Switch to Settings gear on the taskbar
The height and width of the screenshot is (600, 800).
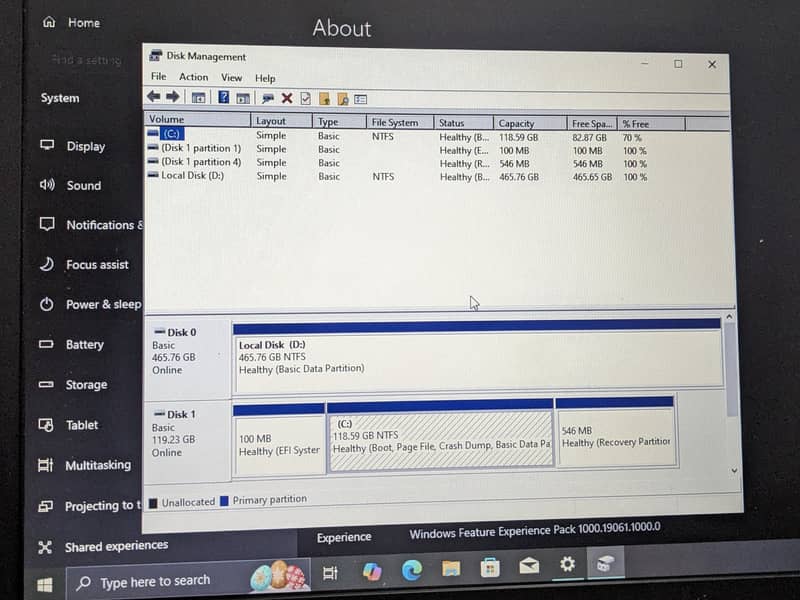(567, 564)
